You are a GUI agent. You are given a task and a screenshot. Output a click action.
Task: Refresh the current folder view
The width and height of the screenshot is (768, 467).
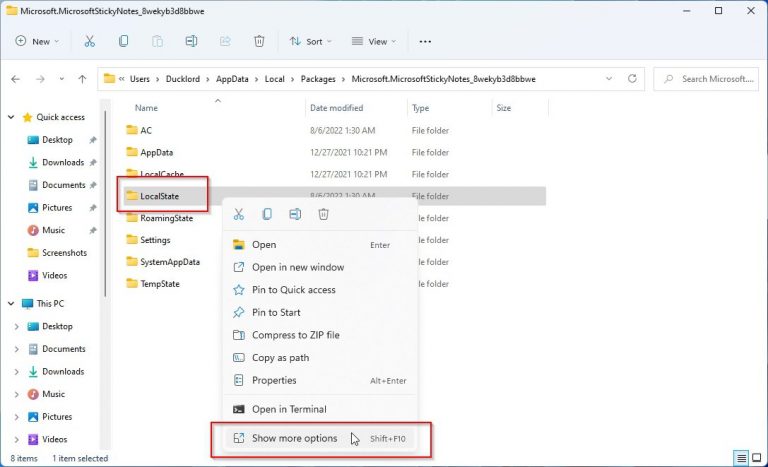click(x=632, y=78)
